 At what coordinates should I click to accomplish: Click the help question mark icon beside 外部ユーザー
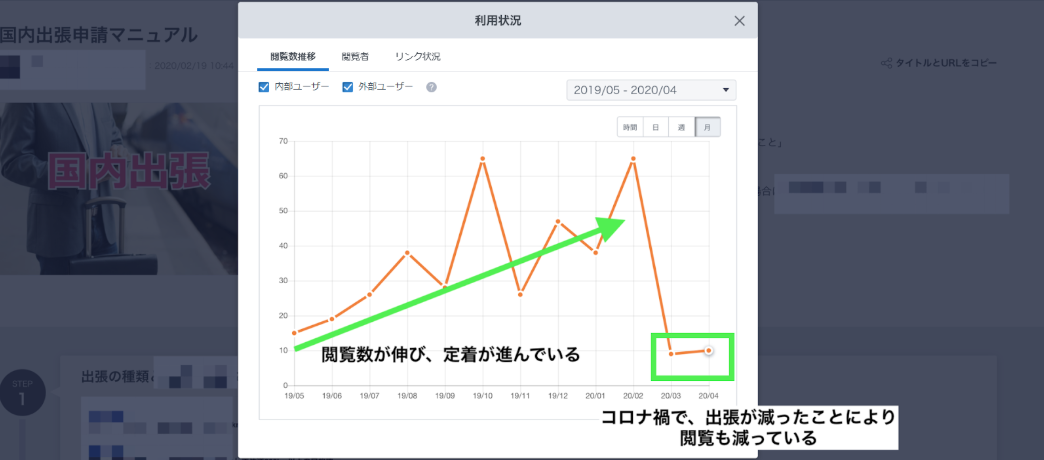[431, 87]
